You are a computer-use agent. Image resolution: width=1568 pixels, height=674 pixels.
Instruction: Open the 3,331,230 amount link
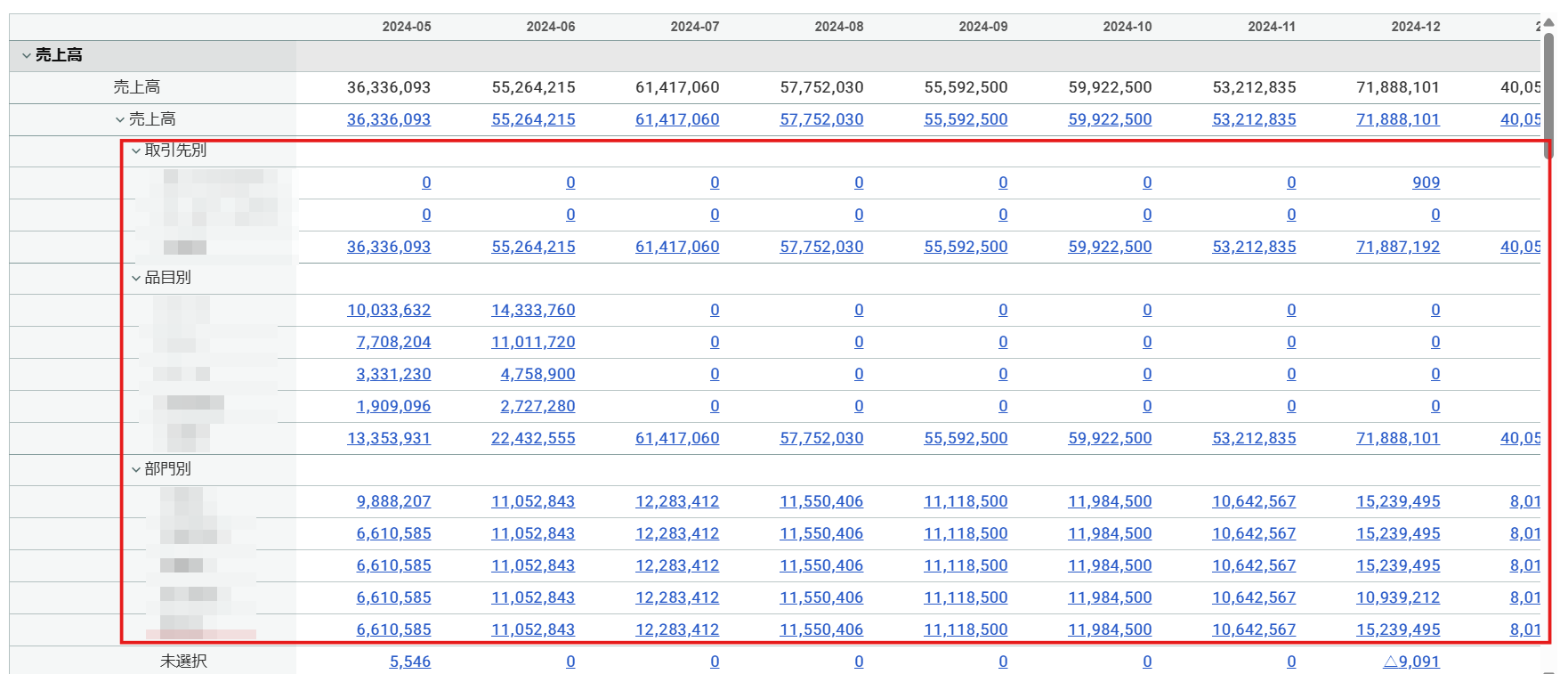point(393,374)
